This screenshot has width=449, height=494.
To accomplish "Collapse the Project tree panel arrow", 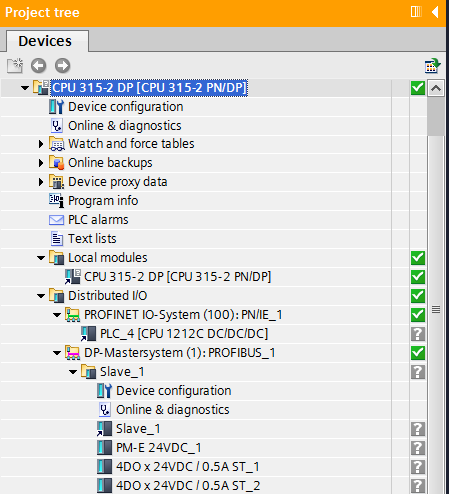I will pyautogui.click(x=435, y=12).
